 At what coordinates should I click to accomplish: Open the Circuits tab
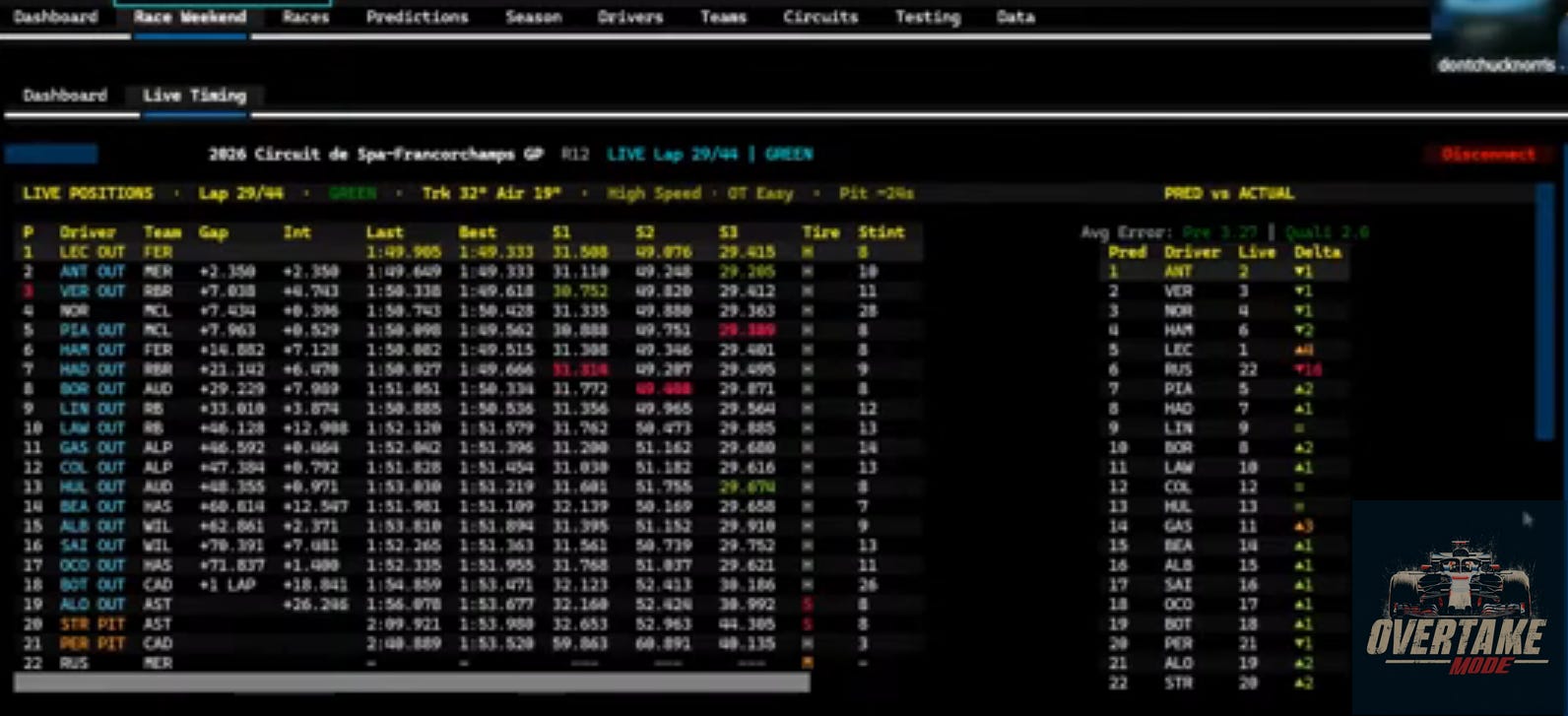820,17
